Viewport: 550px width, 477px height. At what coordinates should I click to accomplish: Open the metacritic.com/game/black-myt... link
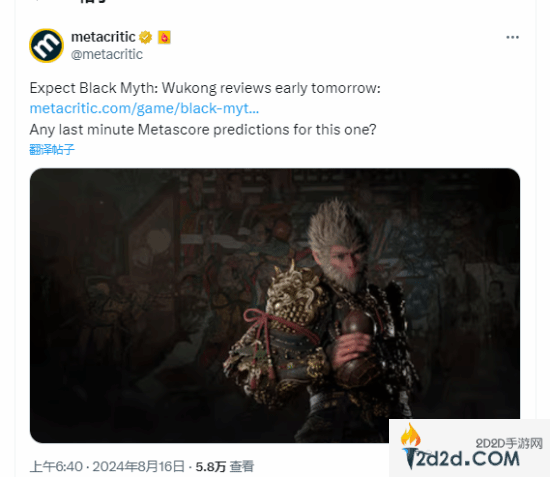coord(144,108)
